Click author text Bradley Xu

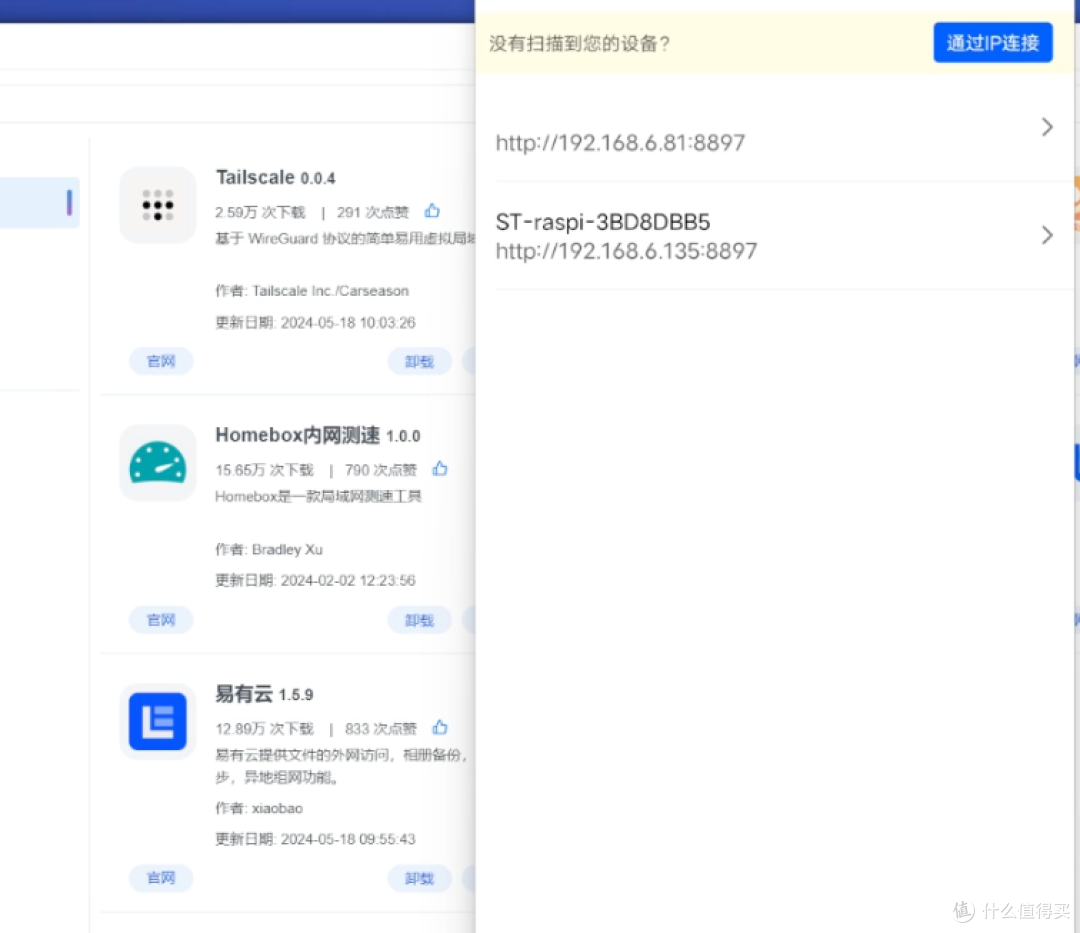[287, 549]
